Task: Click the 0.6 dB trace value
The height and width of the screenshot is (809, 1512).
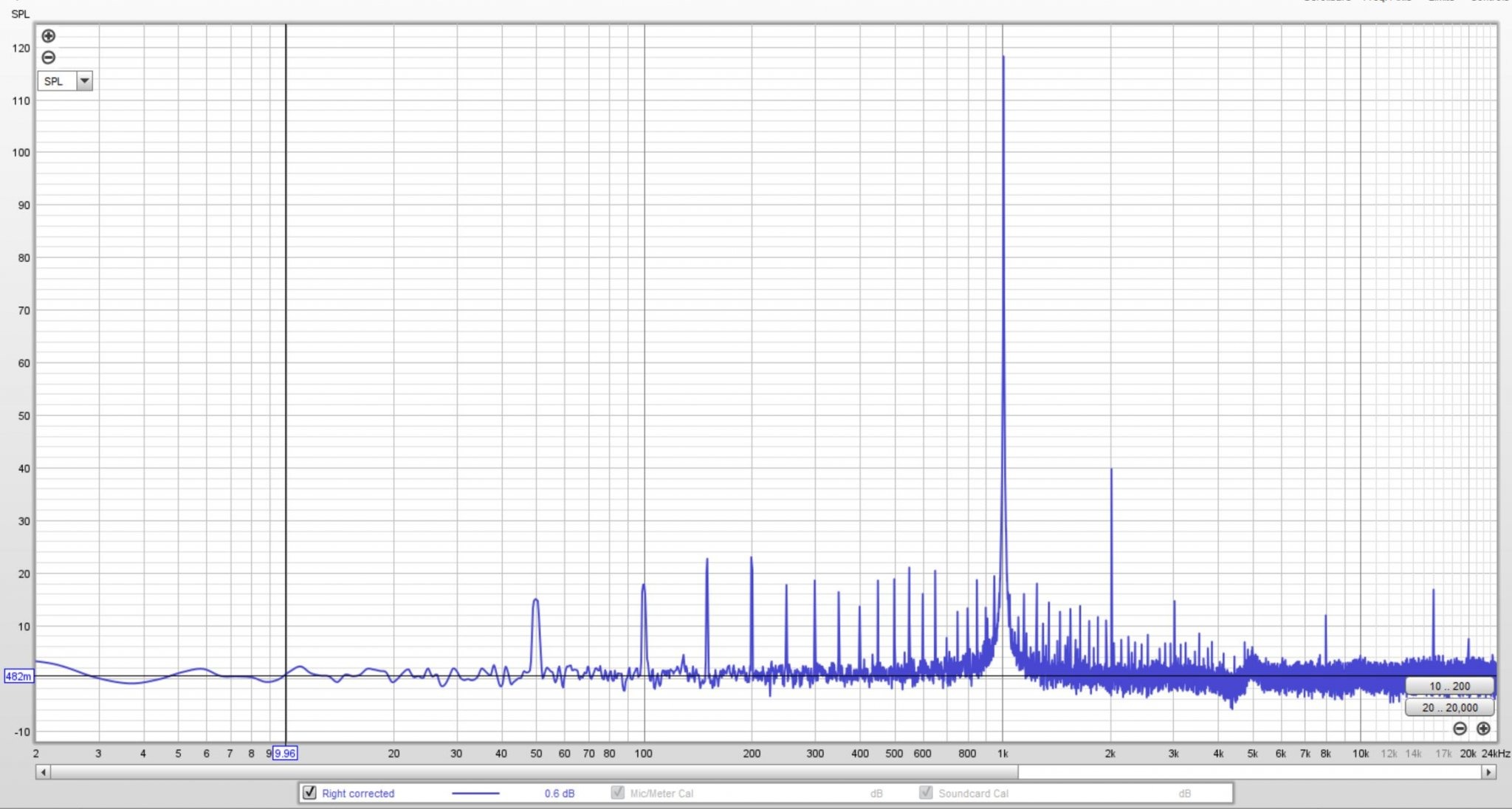Action: [x=560, y=793]
